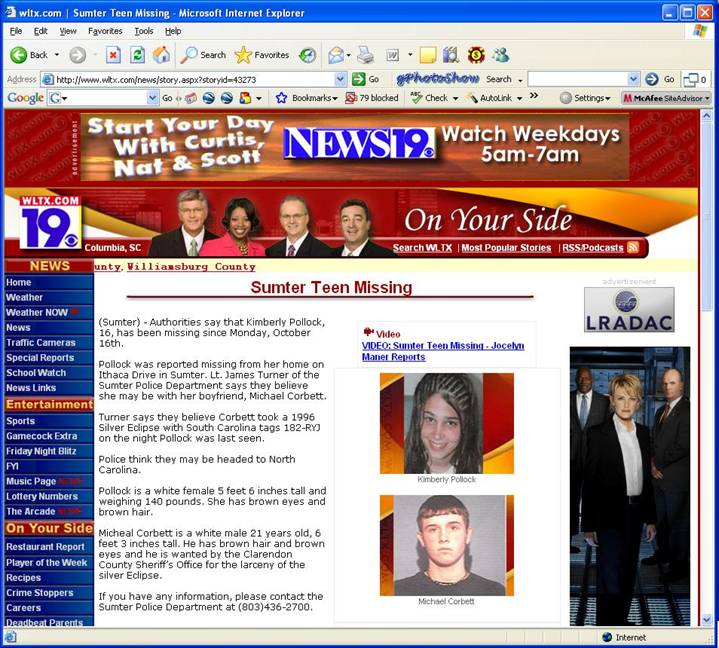Click the popup window counter icon
719x648 pixels.
(694, 80)
